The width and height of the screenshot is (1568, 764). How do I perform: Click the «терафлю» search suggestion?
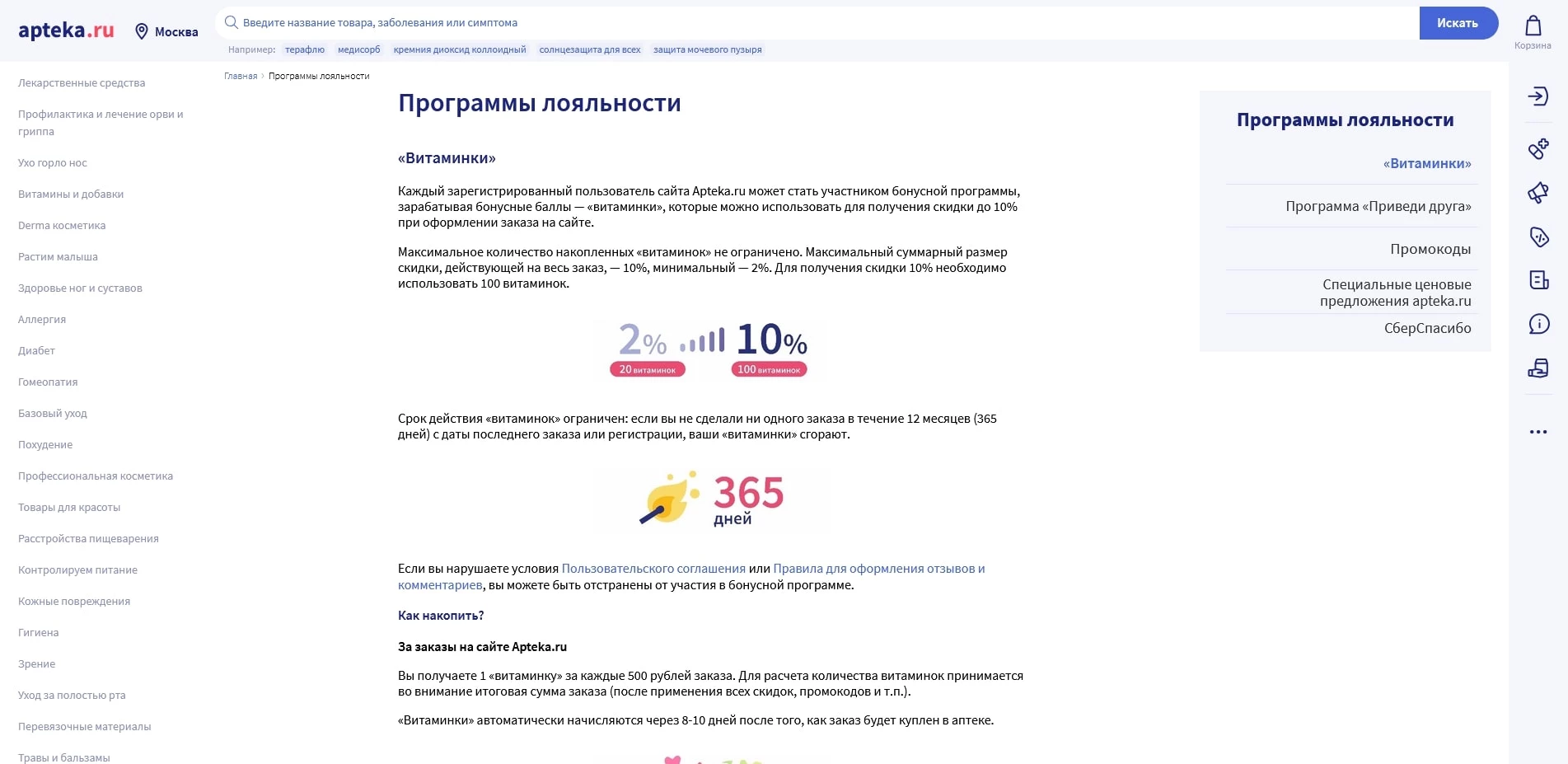point(304,49)
